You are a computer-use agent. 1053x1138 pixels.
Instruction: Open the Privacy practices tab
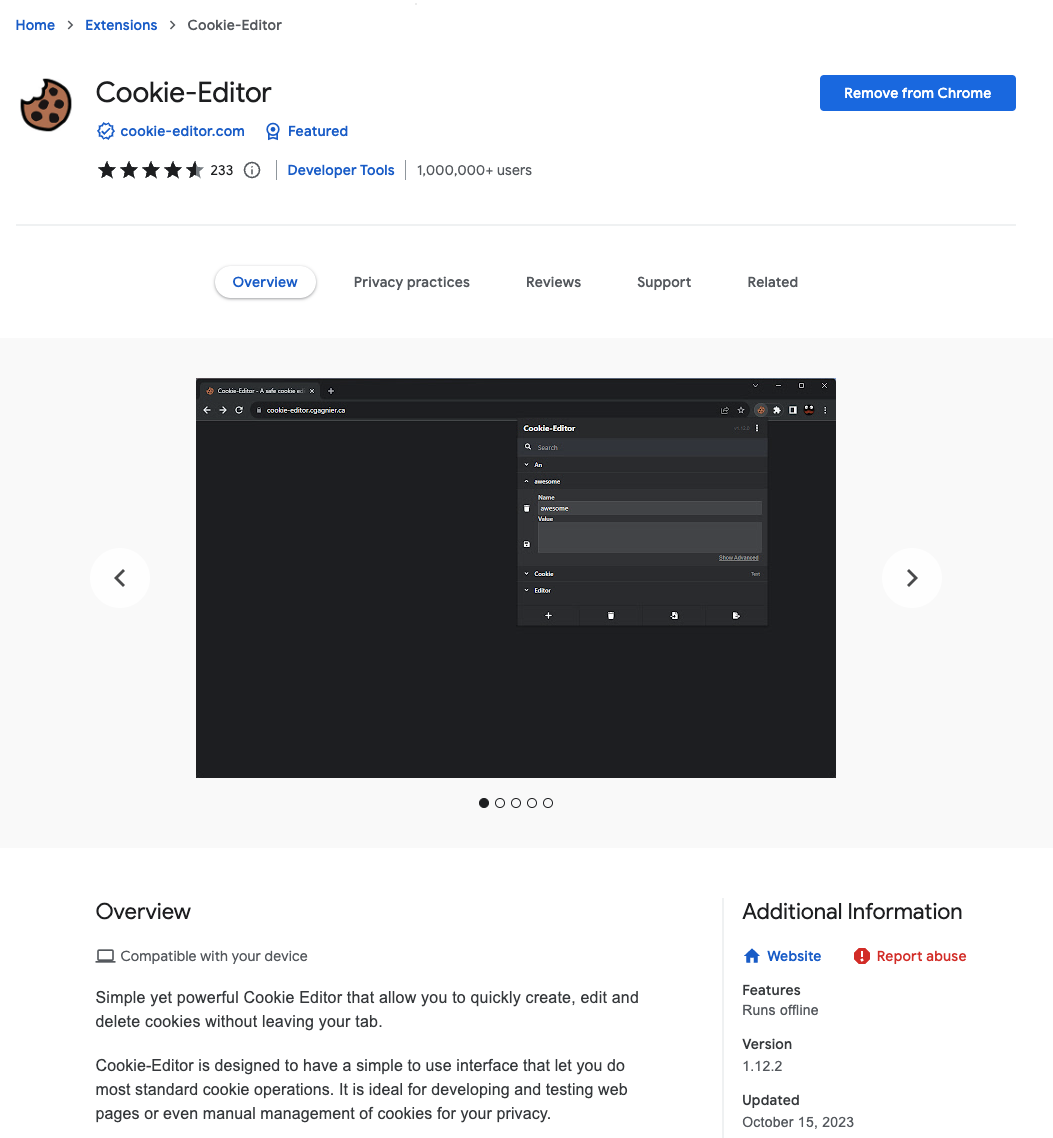pos(411,282)
